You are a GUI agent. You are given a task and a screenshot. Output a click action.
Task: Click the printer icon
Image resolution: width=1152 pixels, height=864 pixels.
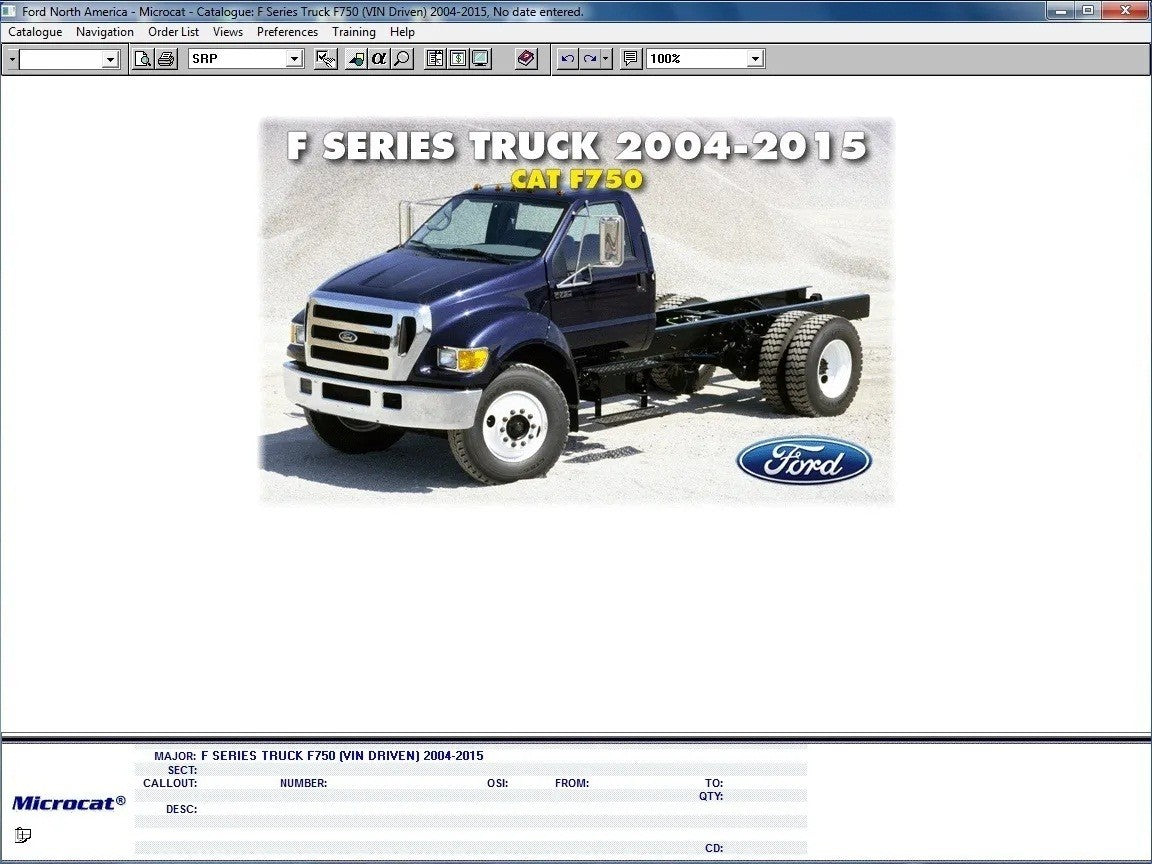coord(166,59)
